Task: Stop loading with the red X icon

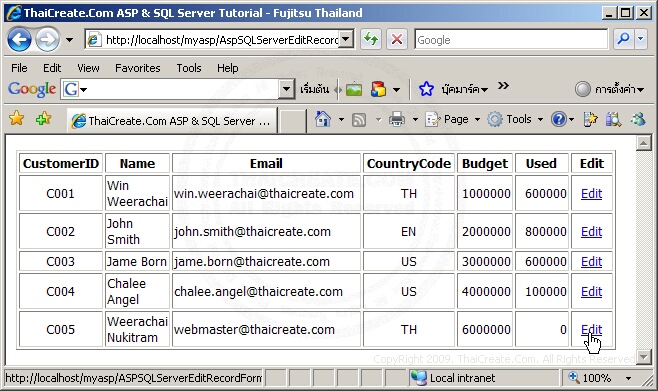Action: click(397, 40)
